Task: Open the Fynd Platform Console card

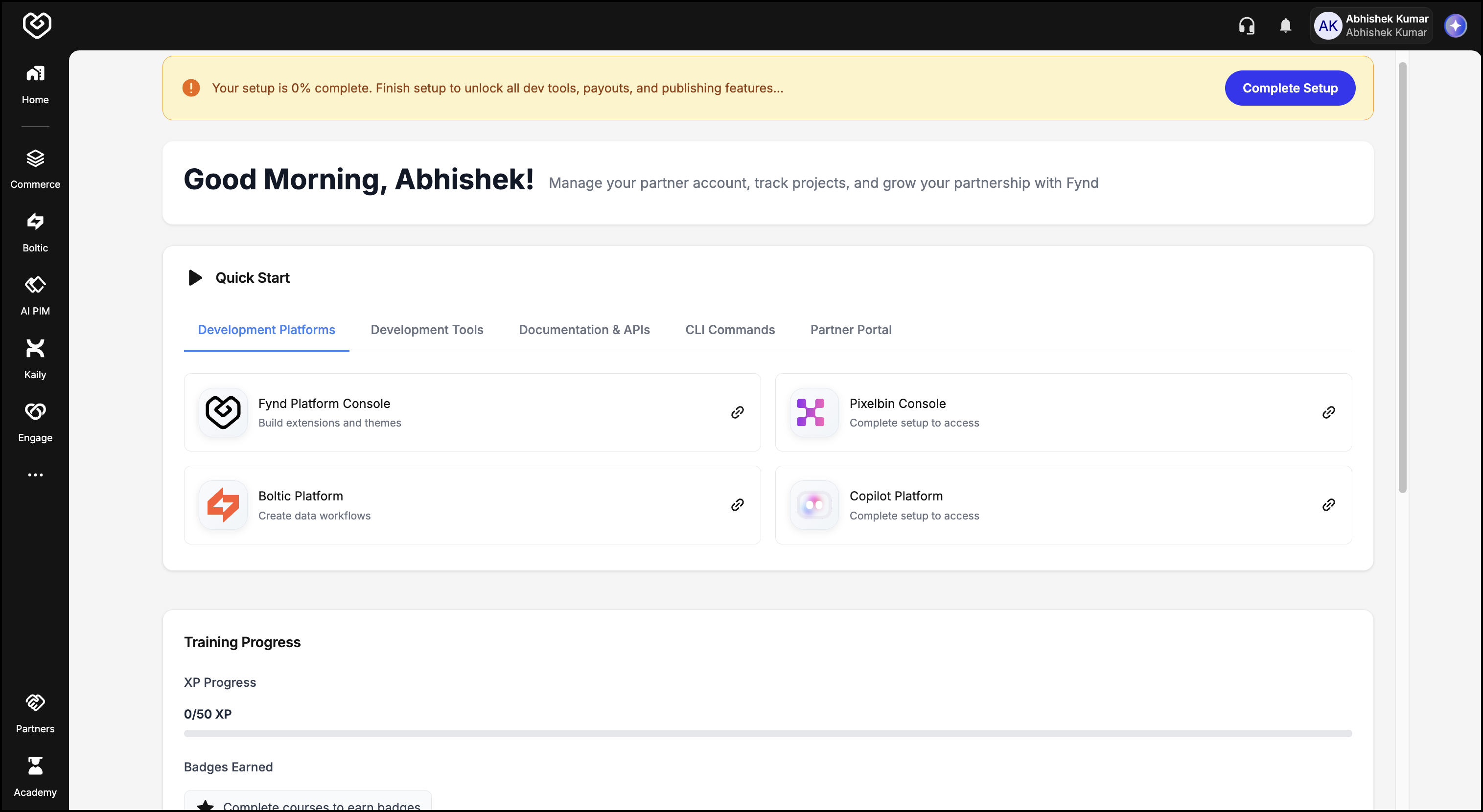Action: pos(472,412)
